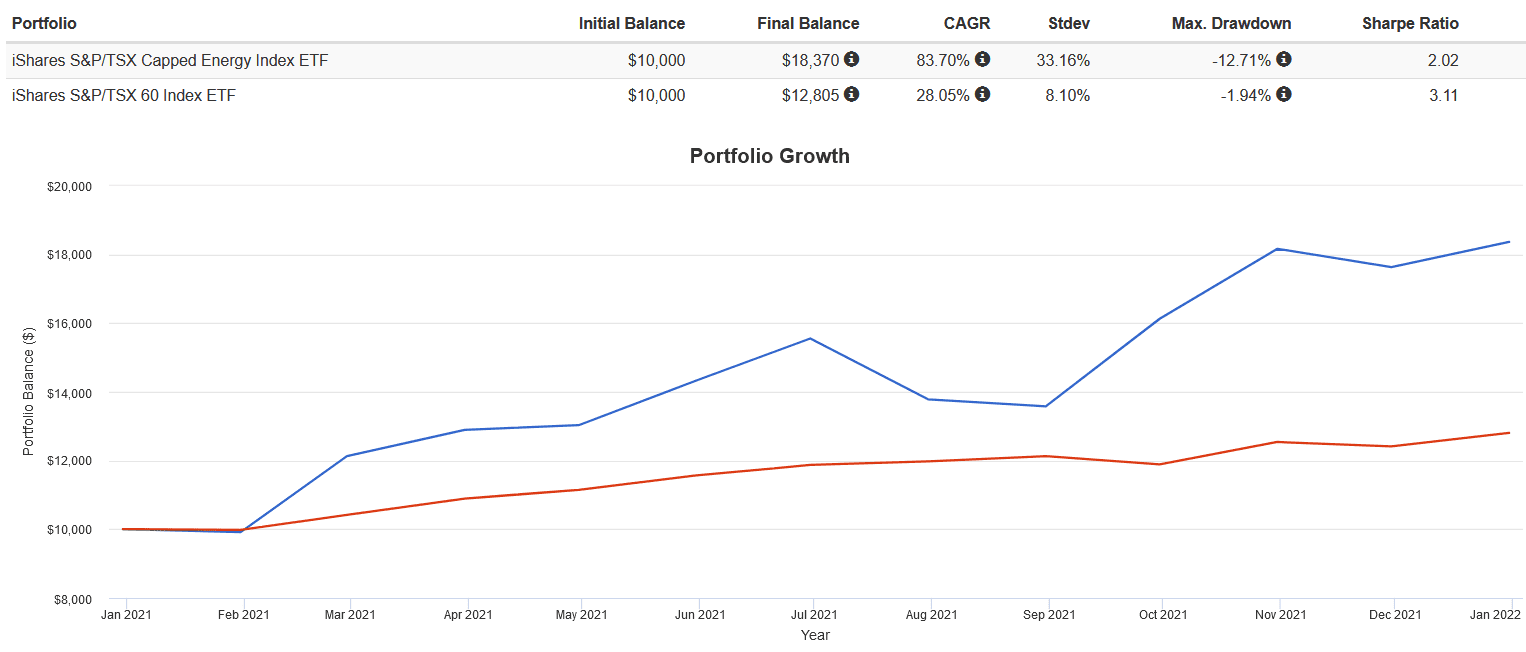Screen dimensions: 1526x652
Task: Click the Portfolio Growth chart title
Action: 769,156
